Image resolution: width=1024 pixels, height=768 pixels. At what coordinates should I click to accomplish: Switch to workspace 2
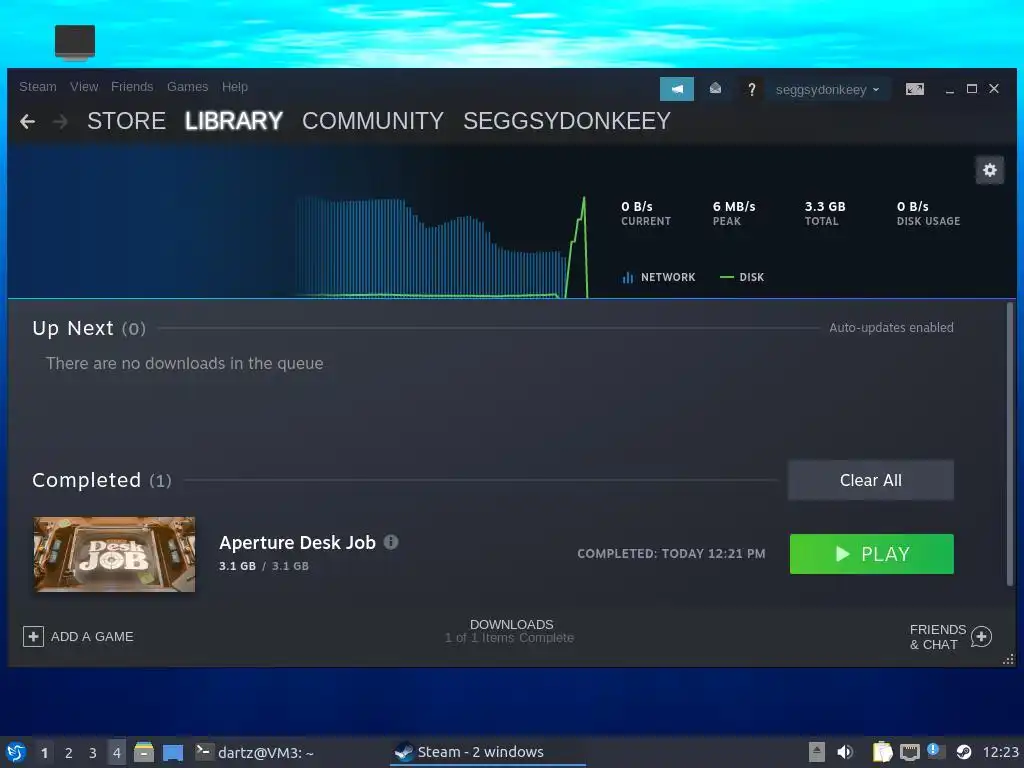pyautogui.click(x=69, y=753)
